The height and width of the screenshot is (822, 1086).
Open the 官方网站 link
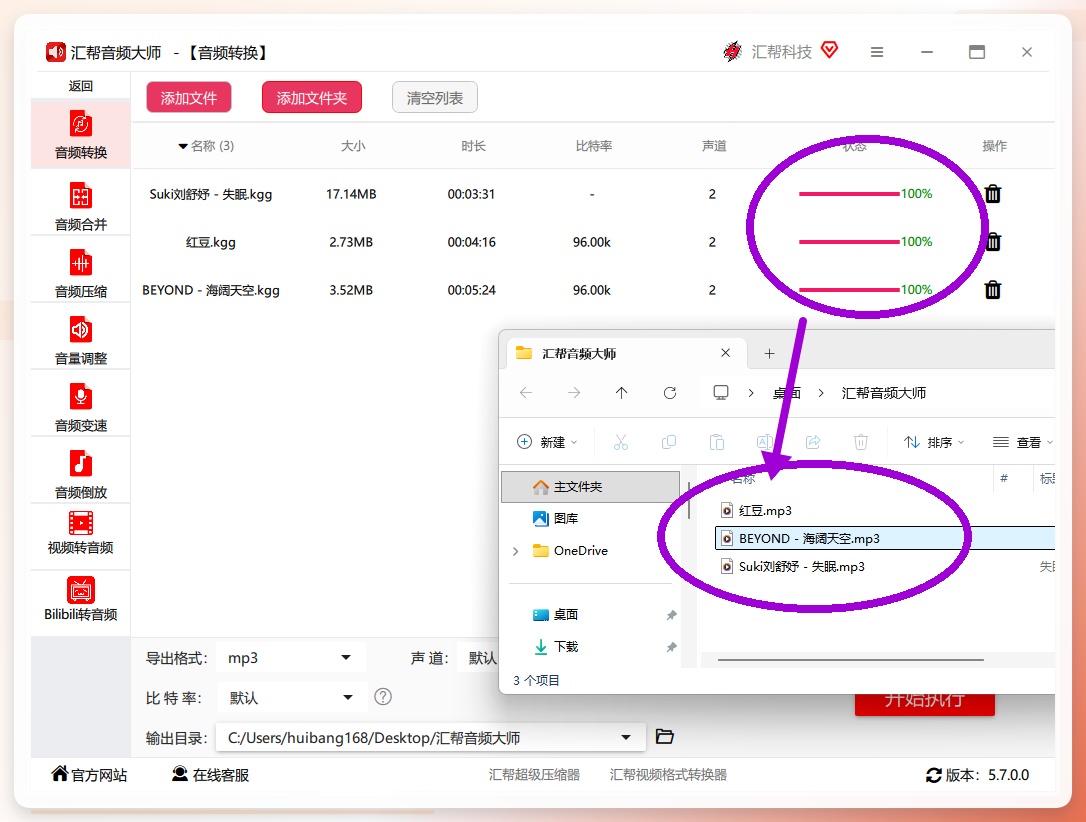[89, 775]
